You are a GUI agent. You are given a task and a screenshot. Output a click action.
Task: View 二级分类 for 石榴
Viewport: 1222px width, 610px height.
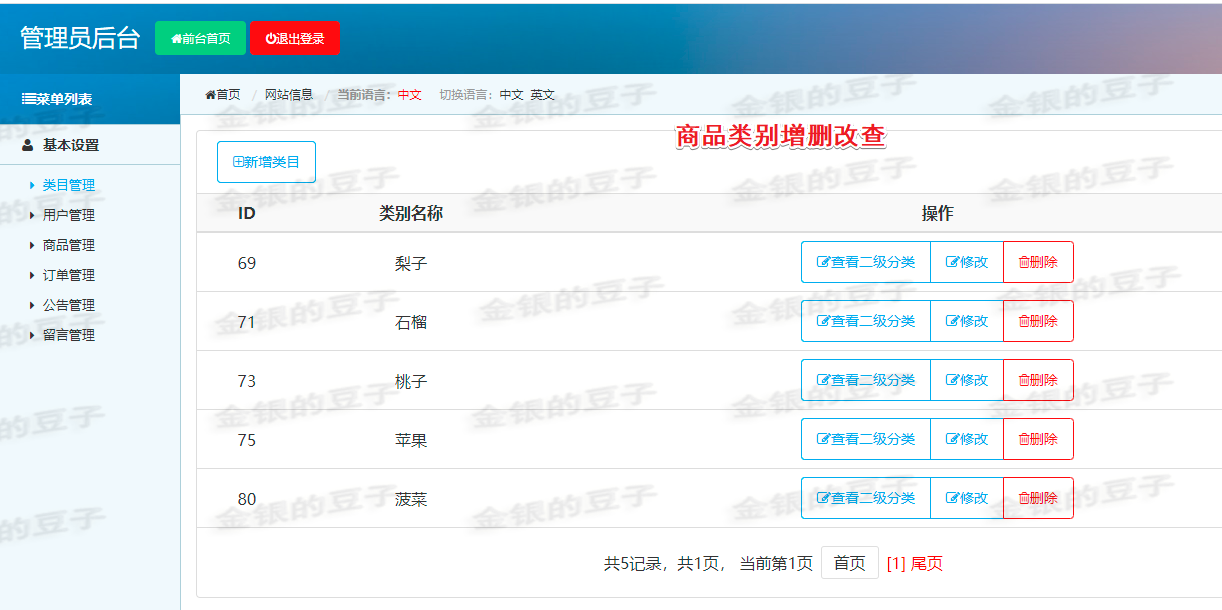pos(866,321)
